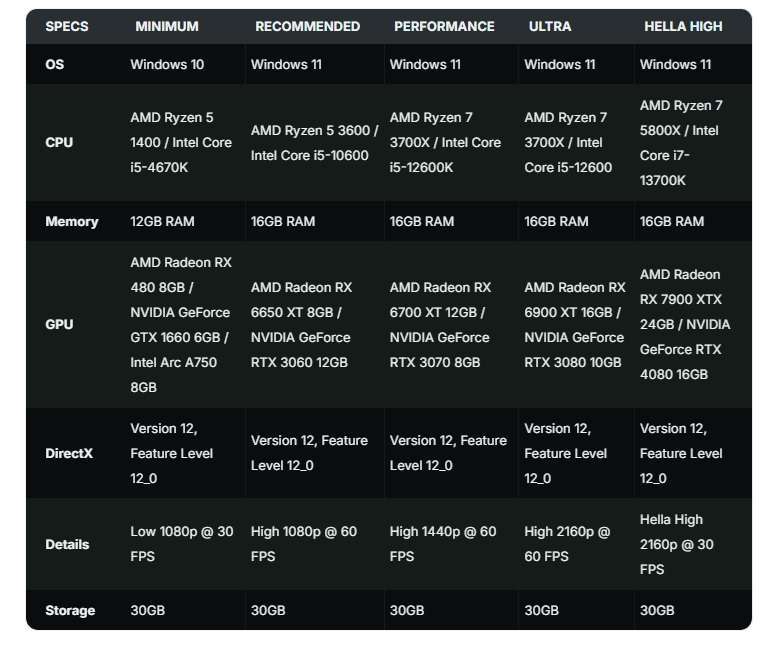Screen dimensions: 774x645
Task: Click the Radeon RX 7900 XTX GPU cell
Action: [685, 324]
